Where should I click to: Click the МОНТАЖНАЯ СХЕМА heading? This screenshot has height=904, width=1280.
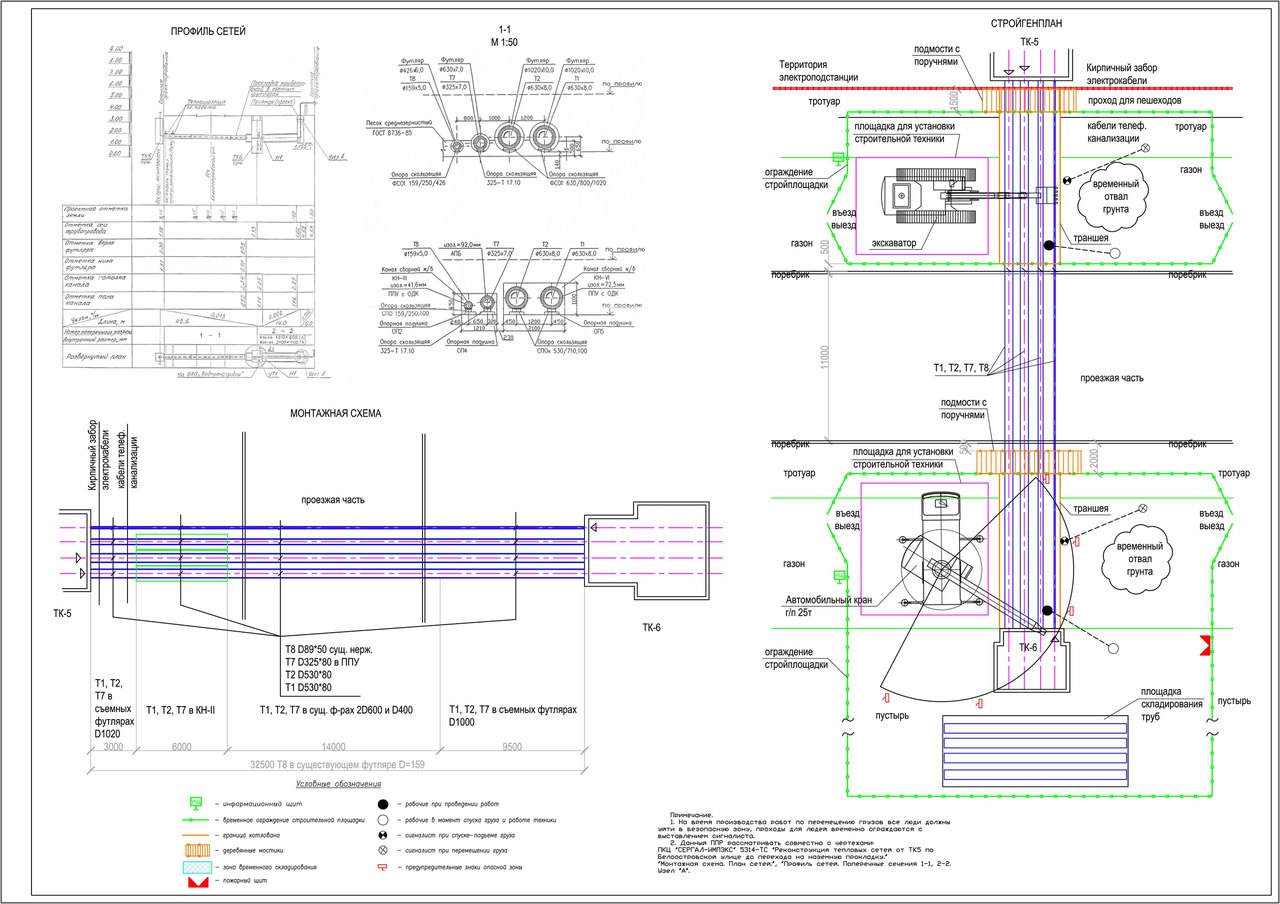pyautogui.click(x=335, y=412)
